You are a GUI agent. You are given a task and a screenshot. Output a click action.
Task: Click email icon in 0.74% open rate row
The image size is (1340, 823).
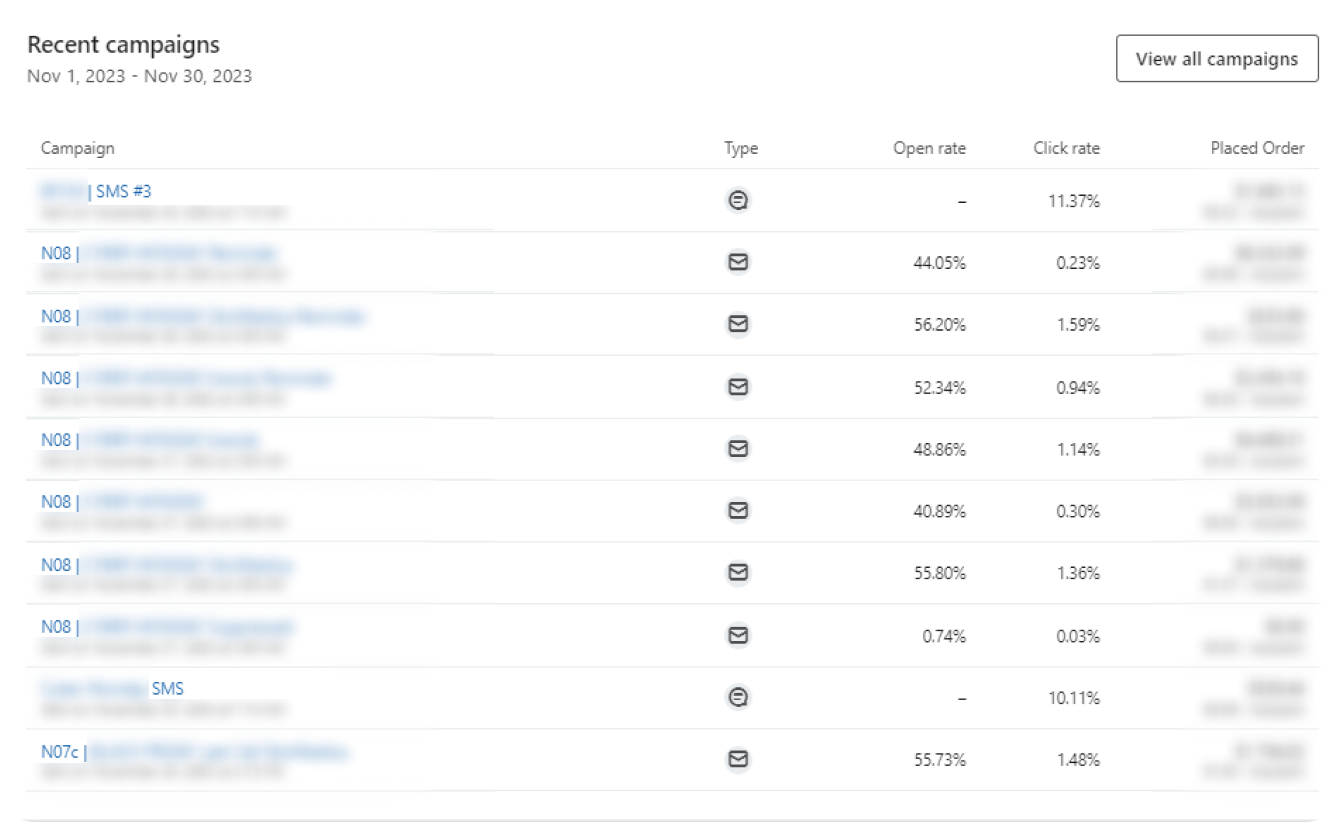738,635
